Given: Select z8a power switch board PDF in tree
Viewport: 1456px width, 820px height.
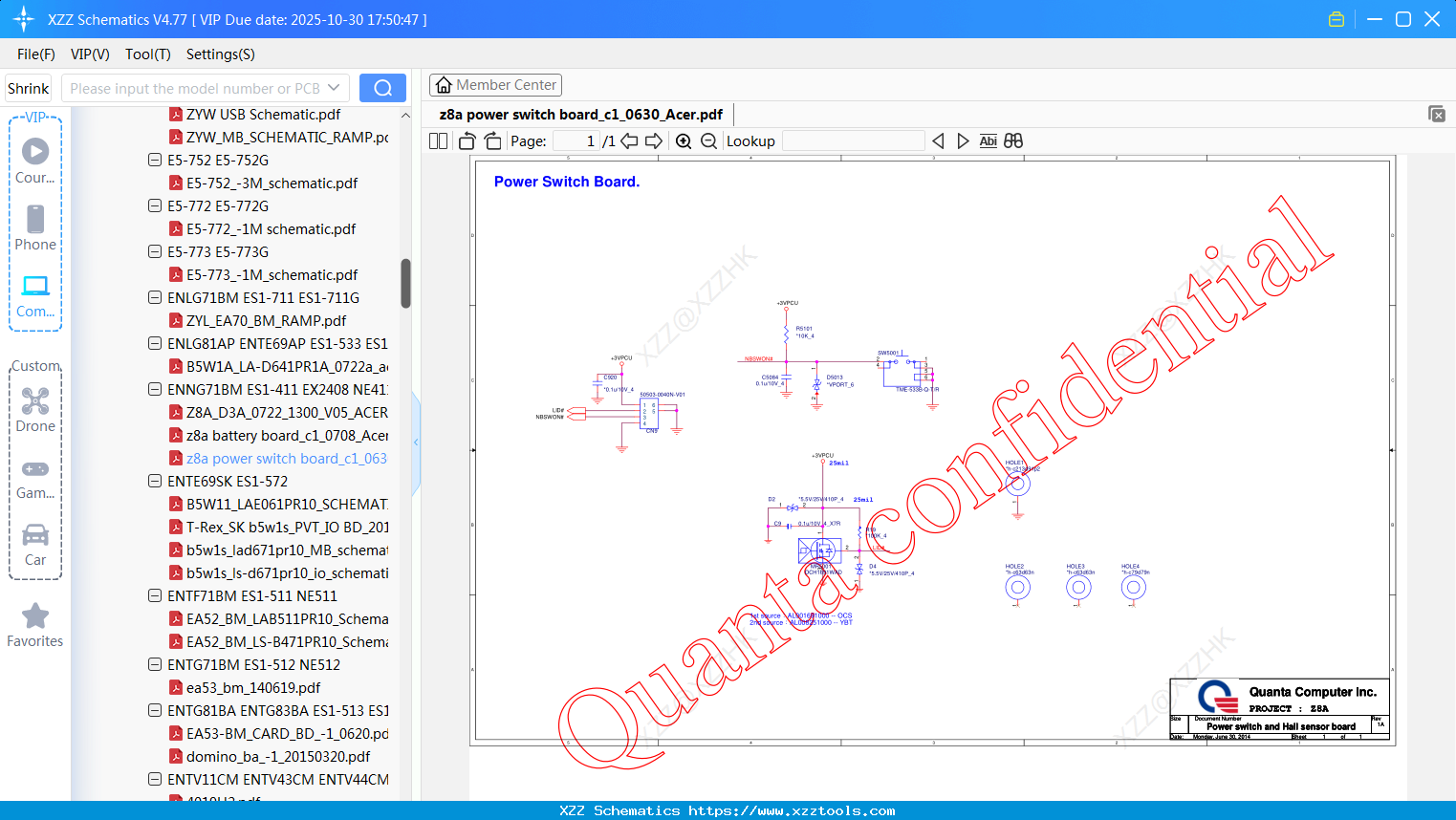Looking at the screenshot, I should (287, 459).
